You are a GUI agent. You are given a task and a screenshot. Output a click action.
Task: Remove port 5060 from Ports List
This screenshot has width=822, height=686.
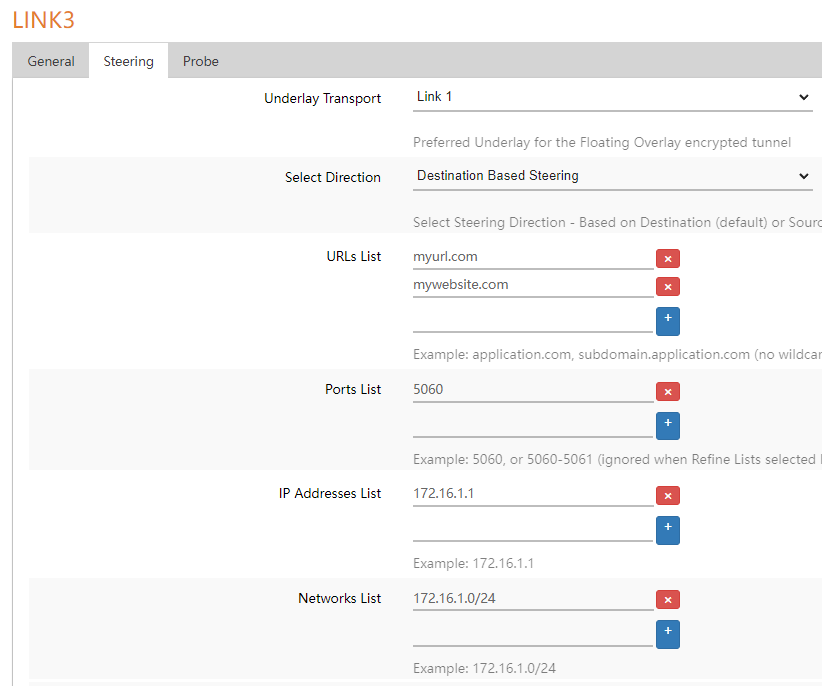click(x=667, y=391)
